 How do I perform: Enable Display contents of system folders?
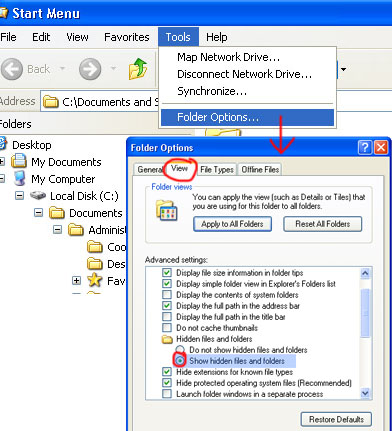(x=167, y=295)
